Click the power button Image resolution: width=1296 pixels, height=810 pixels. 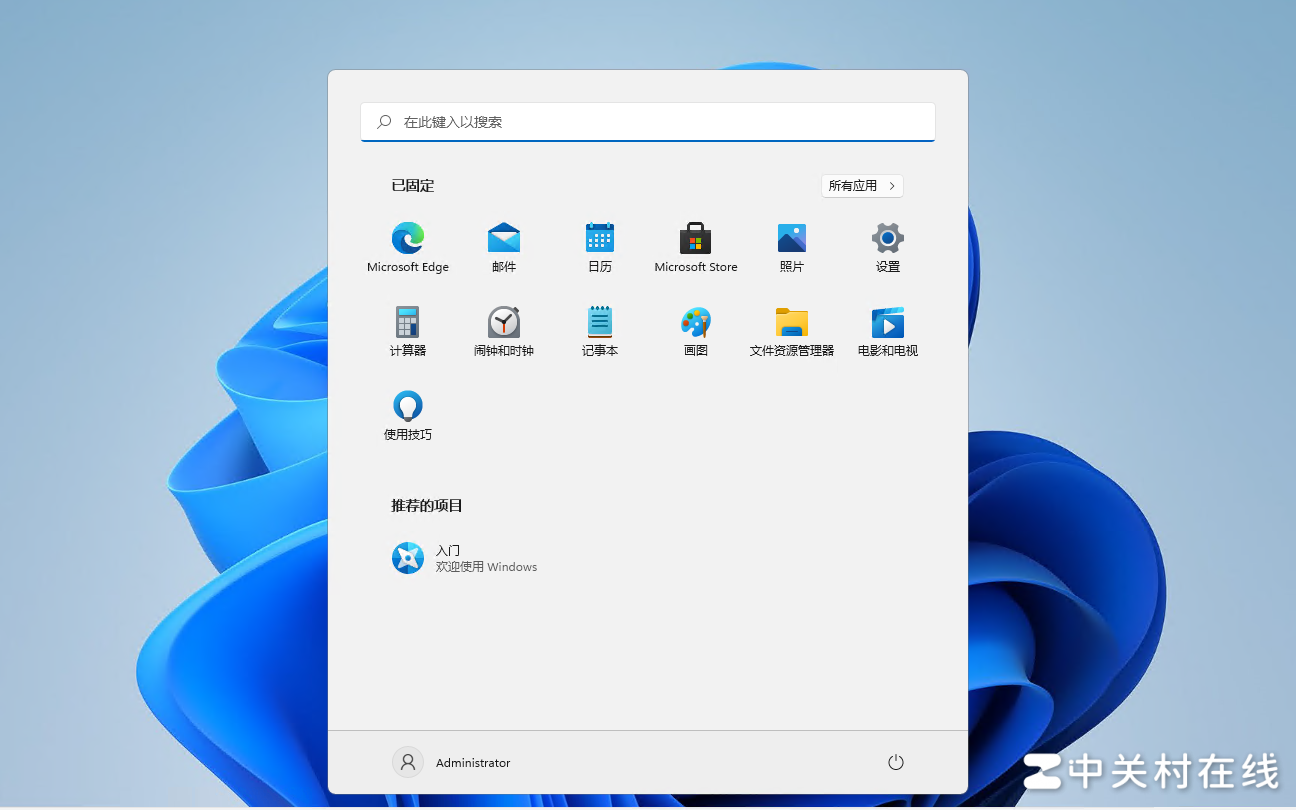[x=896, y=763]
